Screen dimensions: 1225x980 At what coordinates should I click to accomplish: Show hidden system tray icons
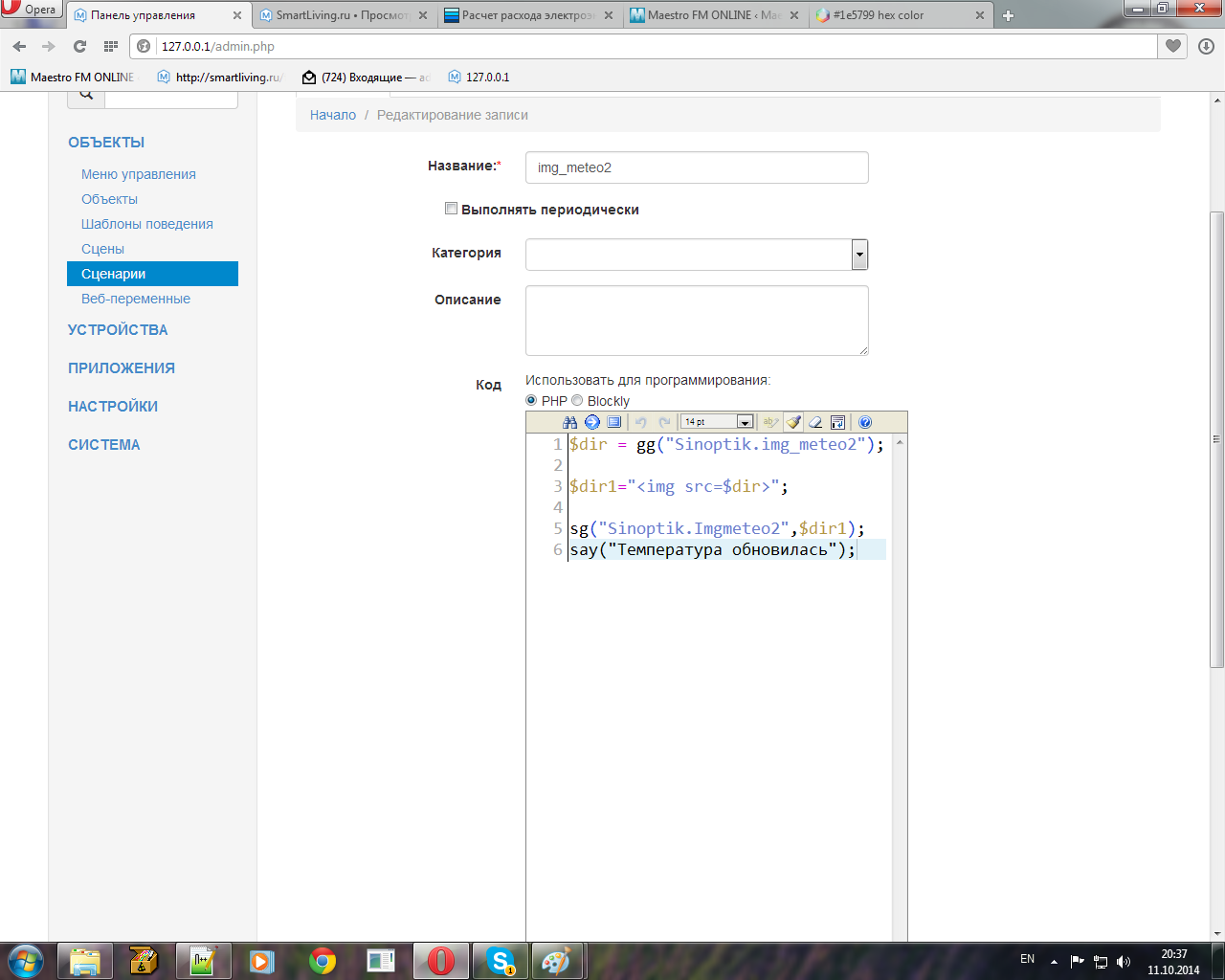(1054, 961)
